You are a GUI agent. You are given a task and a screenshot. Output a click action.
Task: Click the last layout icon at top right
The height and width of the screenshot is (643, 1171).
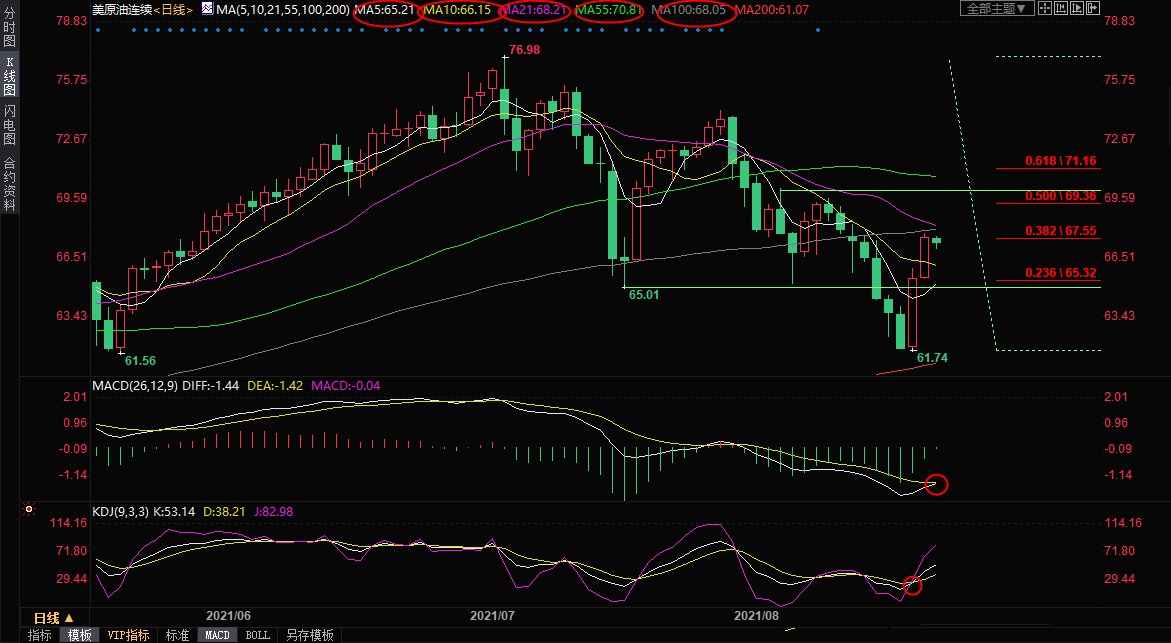tap(1091, 9)
